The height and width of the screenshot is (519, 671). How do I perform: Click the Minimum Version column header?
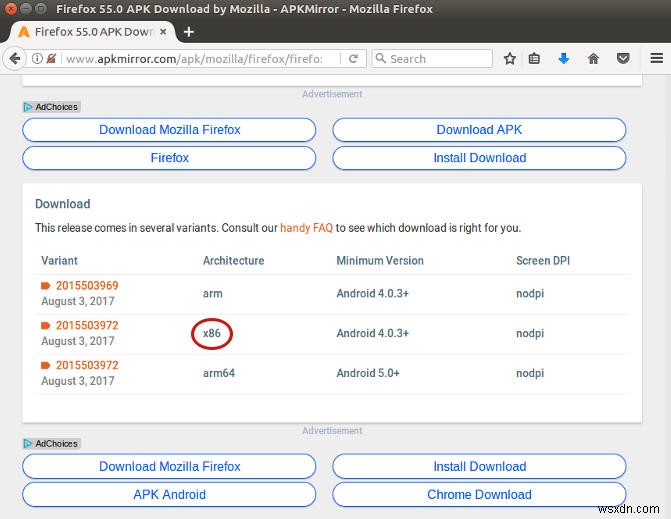point(380,261)
